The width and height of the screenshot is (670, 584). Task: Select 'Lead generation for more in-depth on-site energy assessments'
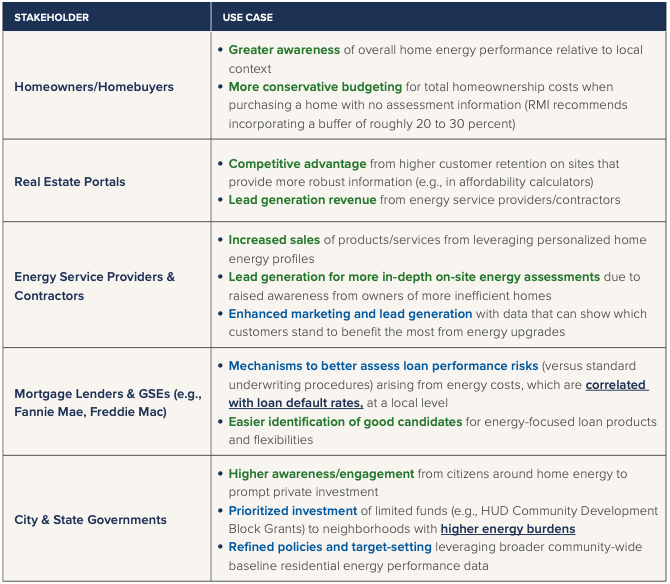(x=414, y=277)
